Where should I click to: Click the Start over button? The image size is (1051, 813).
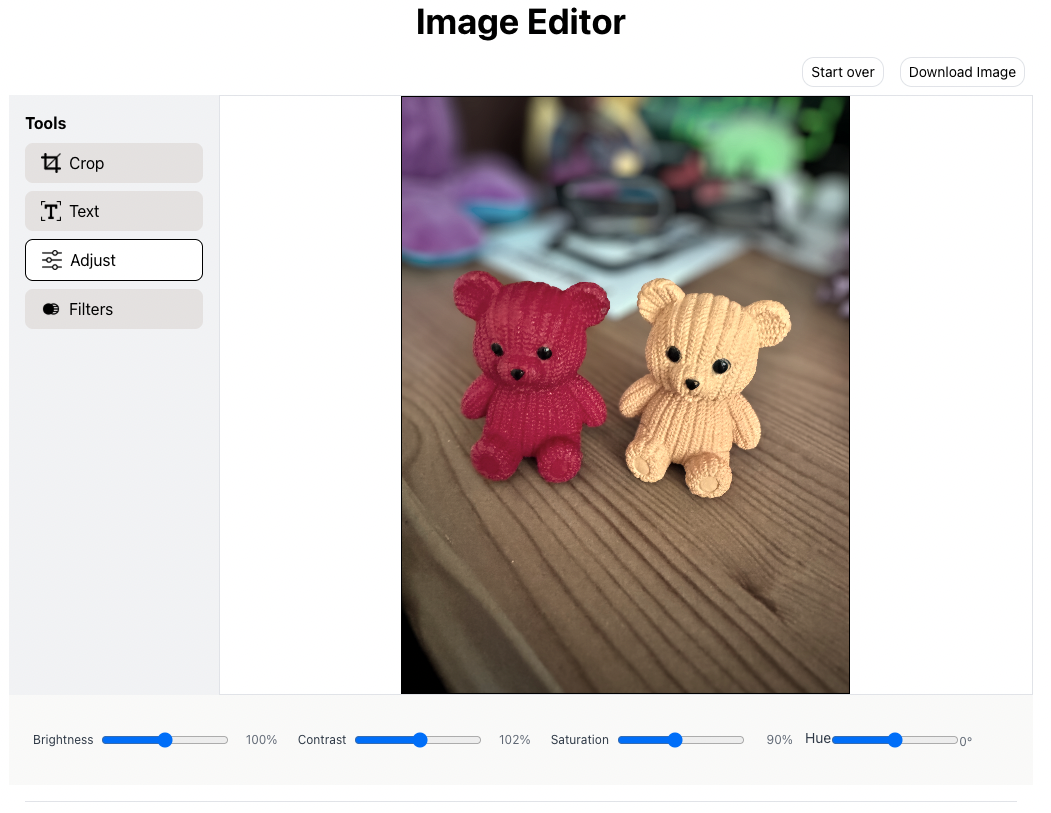(x=842, y=71)
